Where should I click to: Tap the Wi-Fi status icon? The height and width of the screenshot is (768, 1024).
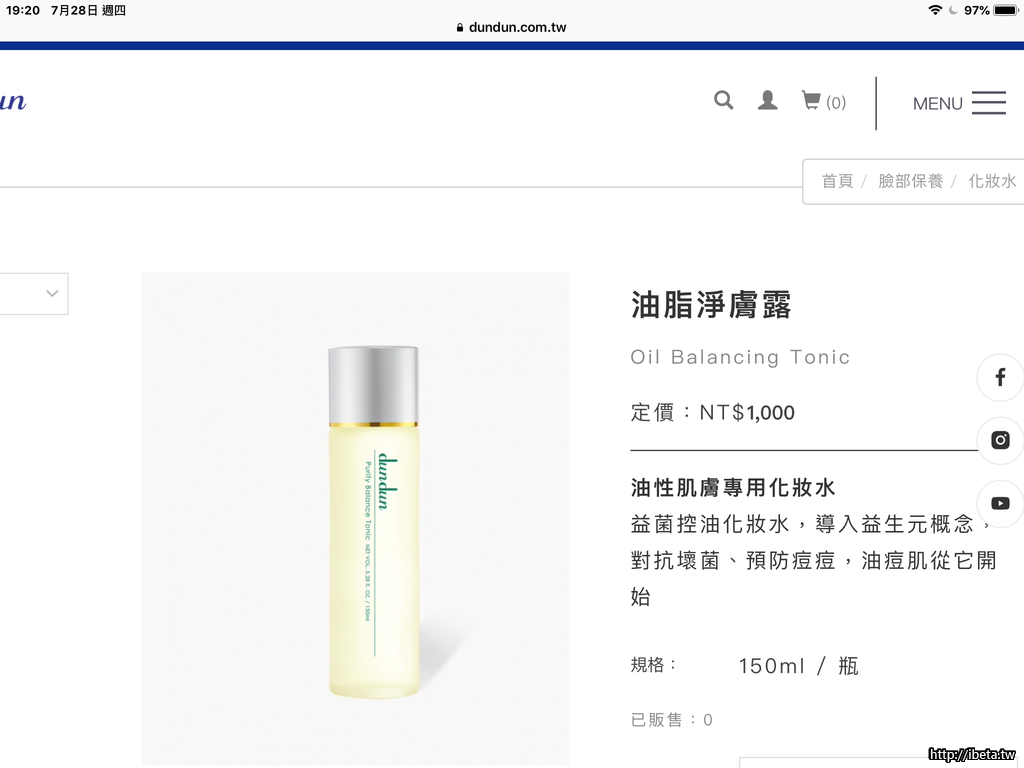(x=935, y=10)
